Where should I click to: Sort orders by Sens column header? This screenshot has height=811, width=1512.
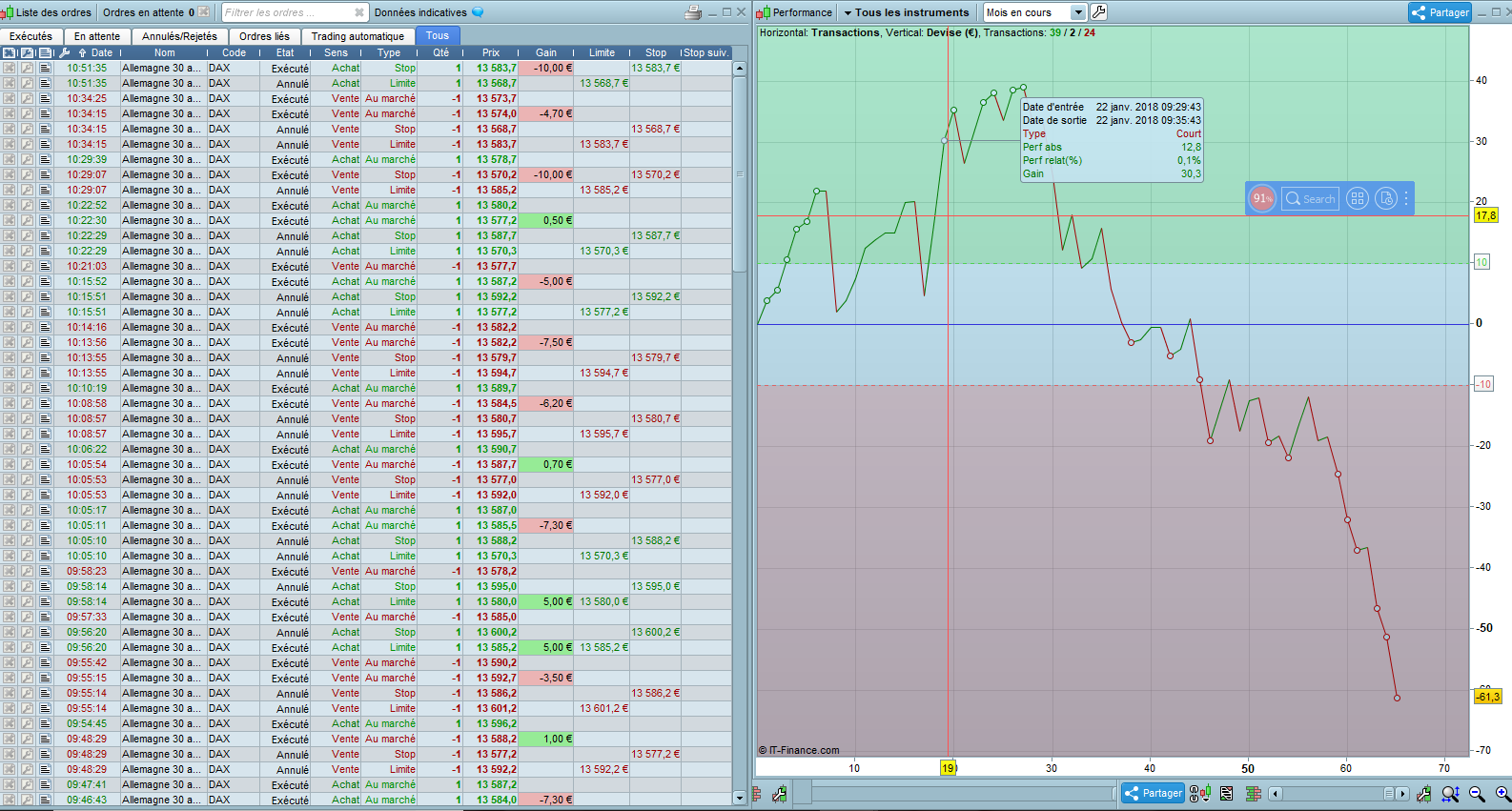click(336, 52)
